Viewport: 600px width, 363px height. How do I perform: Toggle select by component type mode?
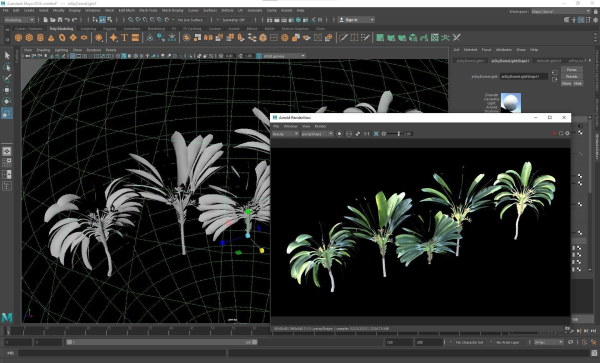click(110, 20)
